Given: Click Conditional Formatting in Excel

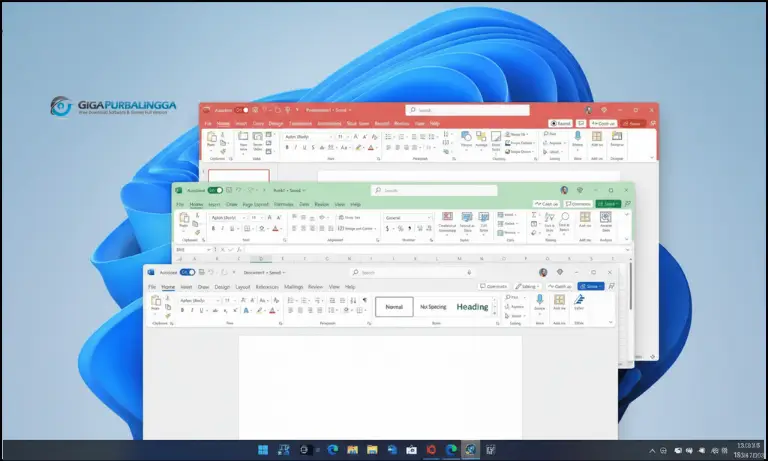Looking at the screenshot, I should [x=447, y=222].
